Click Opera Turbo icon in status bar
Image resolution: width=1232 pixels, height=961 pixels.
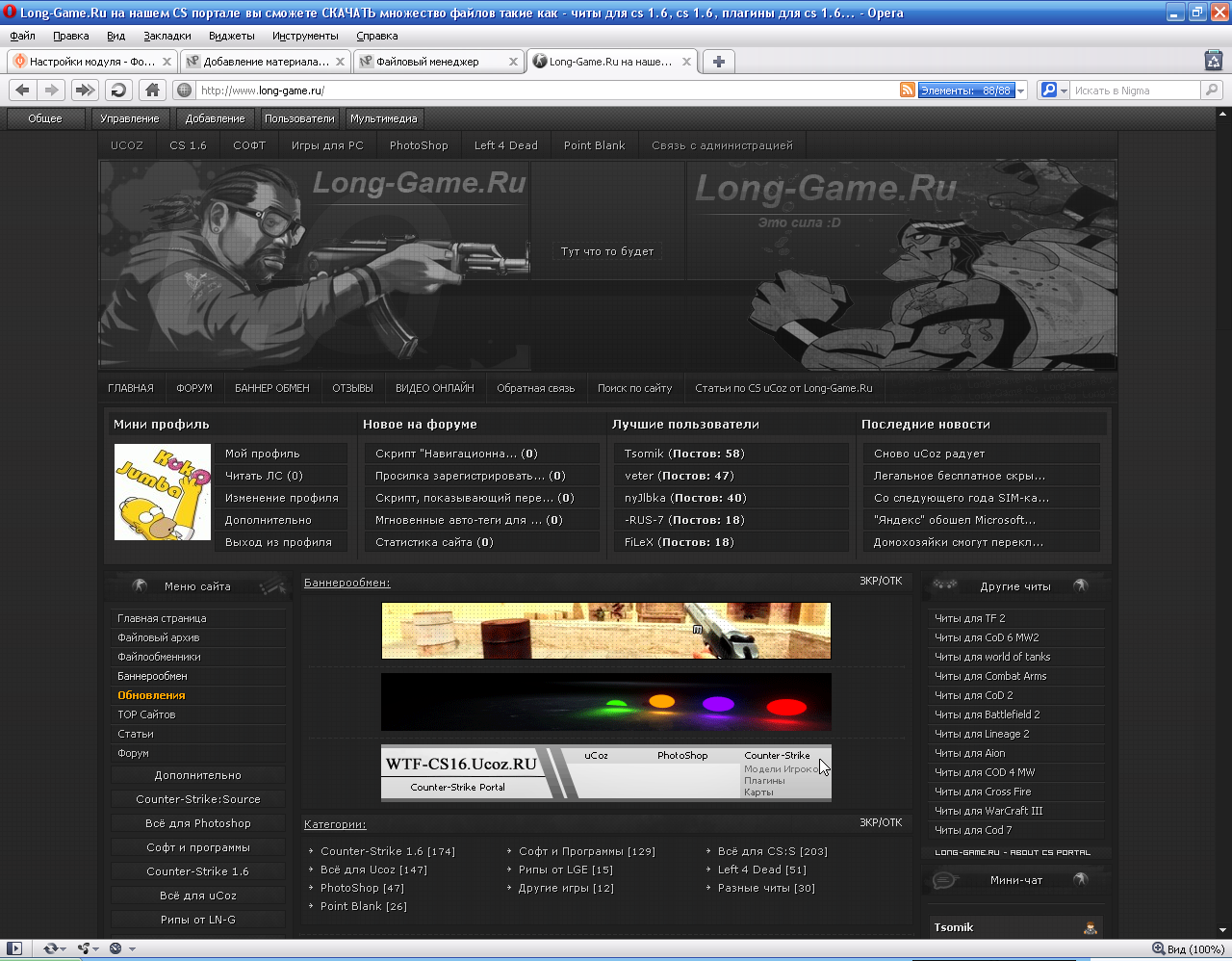click(x=115, y=948)
